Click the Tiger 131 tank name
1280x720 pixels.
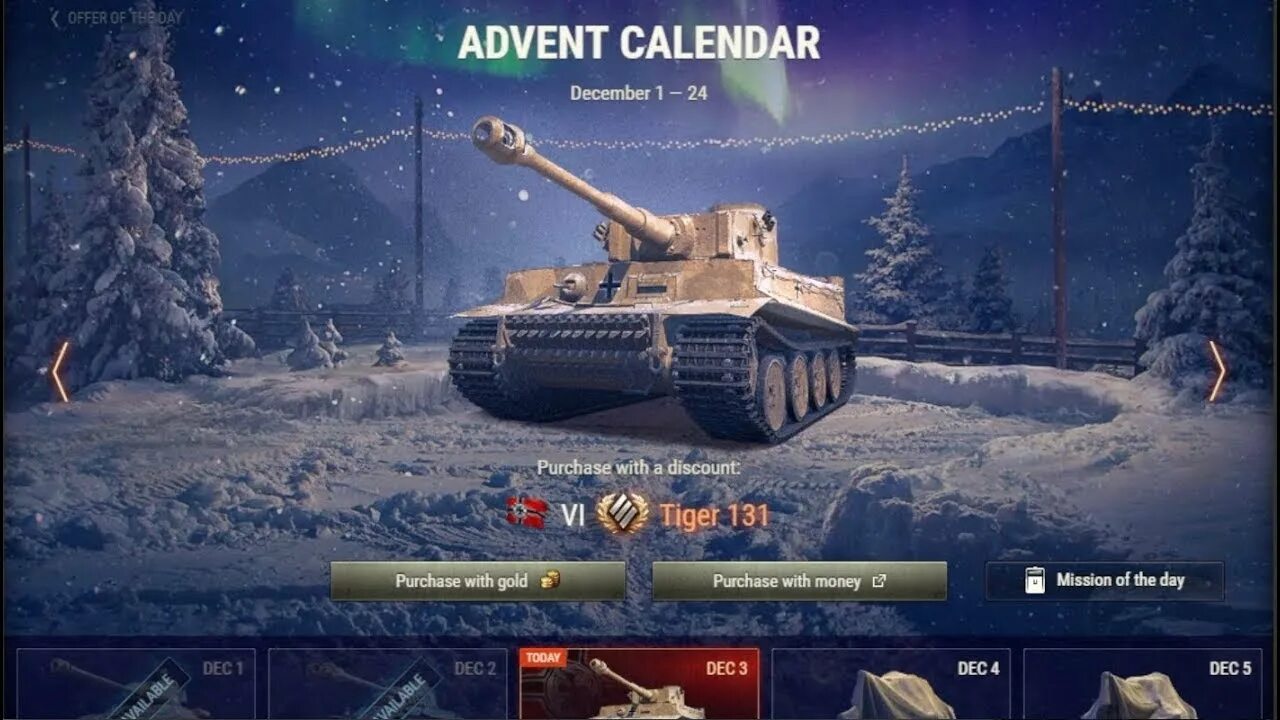714,516
